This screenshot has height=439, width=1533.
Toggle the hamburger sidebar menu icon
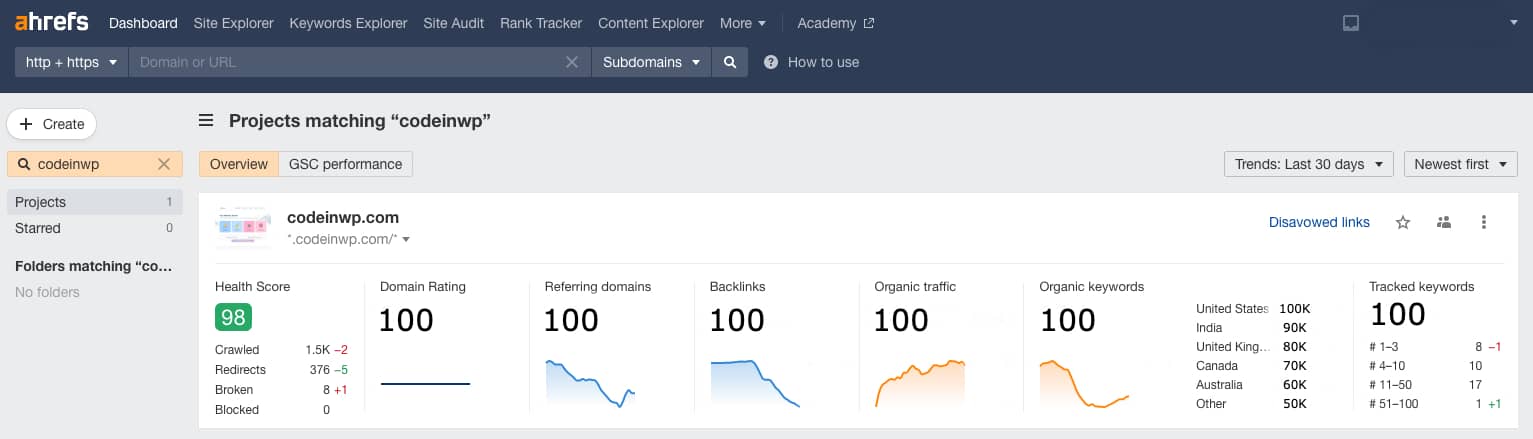[206, 121]
